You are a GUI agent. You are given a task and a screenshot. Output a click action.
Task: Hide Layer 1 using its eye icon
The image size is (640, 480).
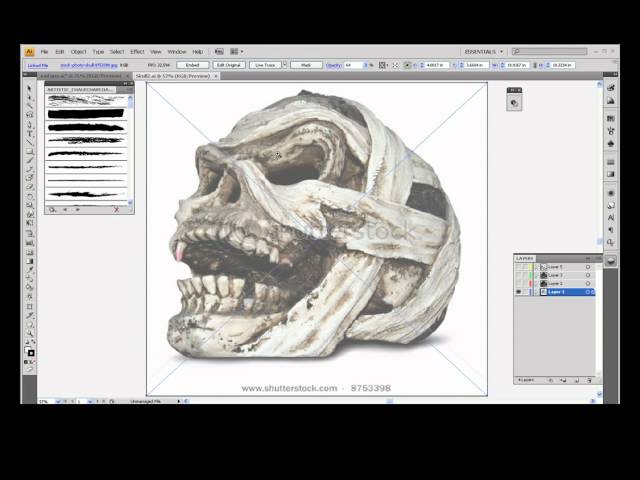[518, 292]
